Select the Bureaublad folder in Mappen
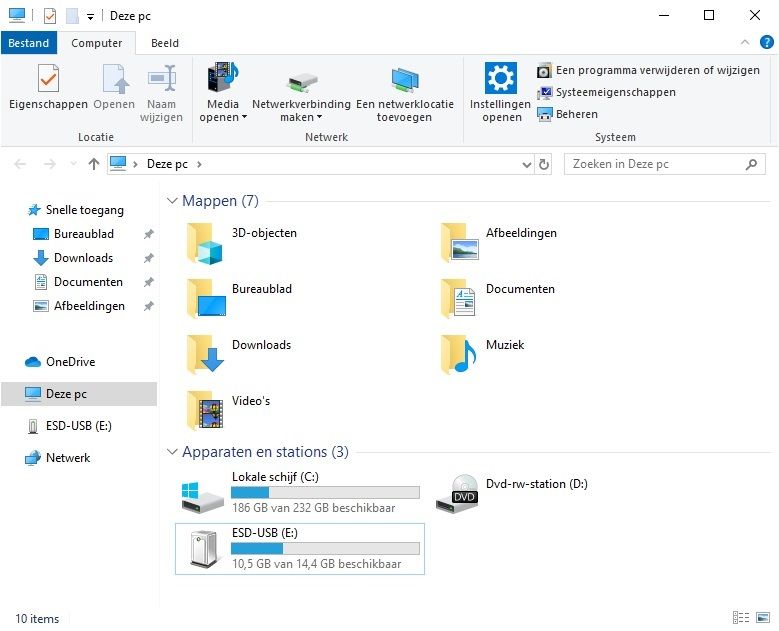Screen dimensions: 779x631 click(239, 299)
